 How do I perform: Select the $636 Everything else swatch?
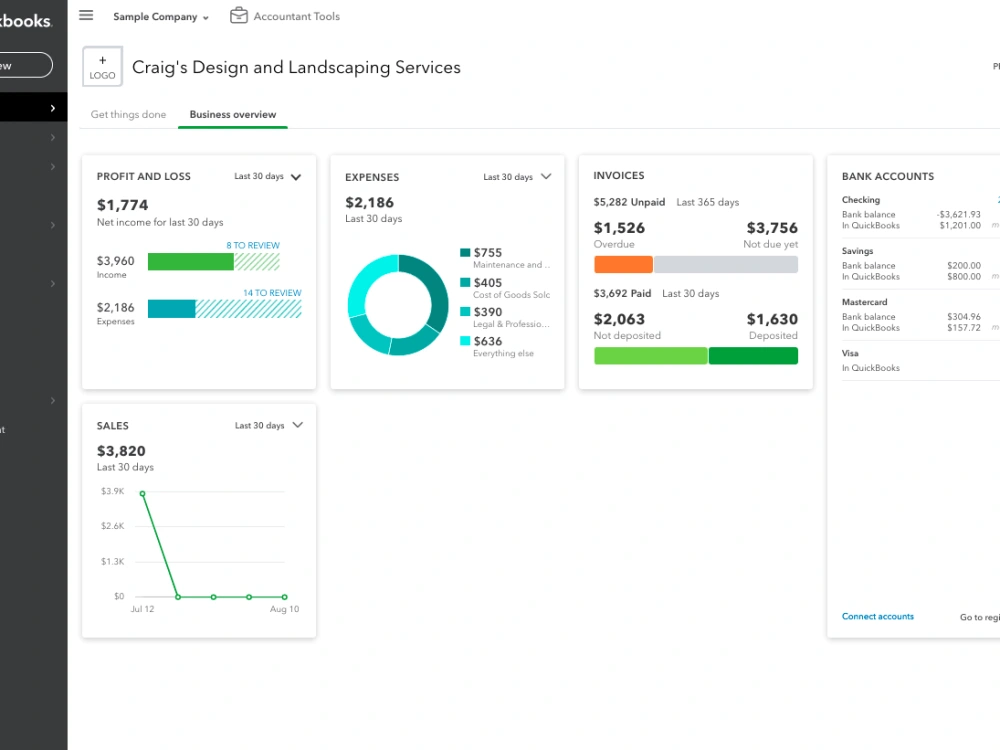point(465,341)
